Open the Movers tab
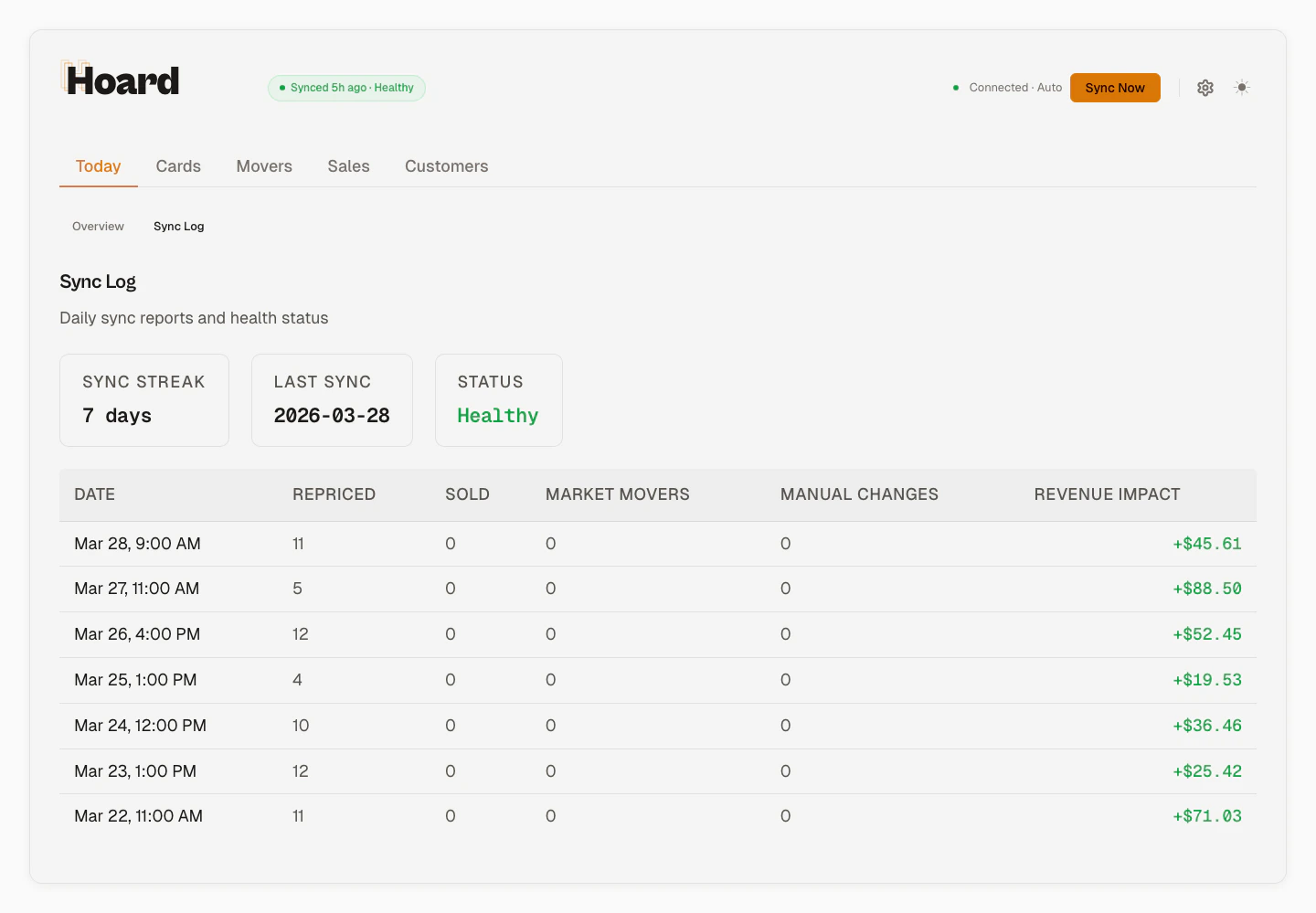This screenshot has width=1316, height=913. tap(264, 166)
